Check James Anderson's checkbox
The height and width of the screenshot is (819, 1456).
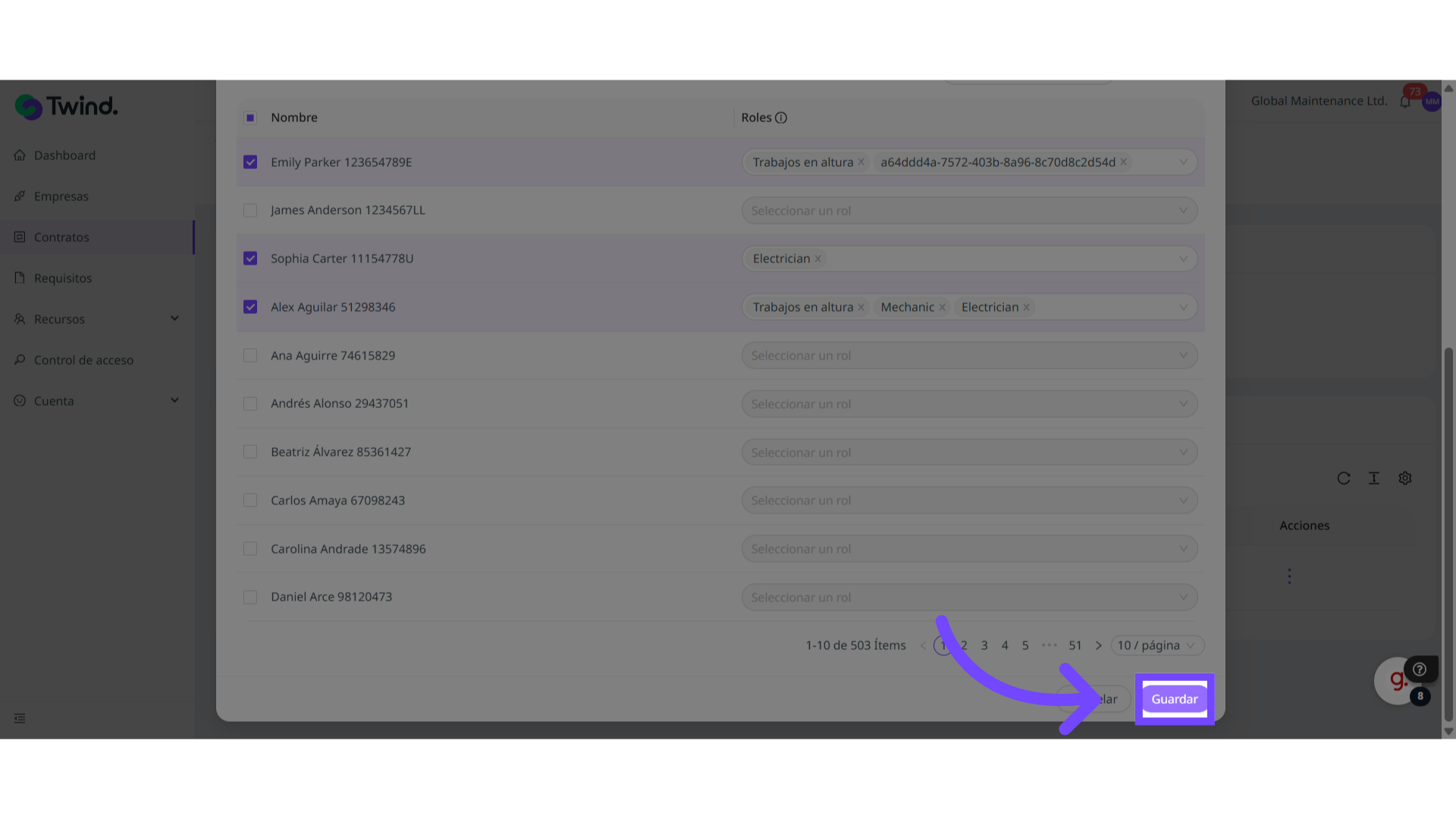point(250,210)
